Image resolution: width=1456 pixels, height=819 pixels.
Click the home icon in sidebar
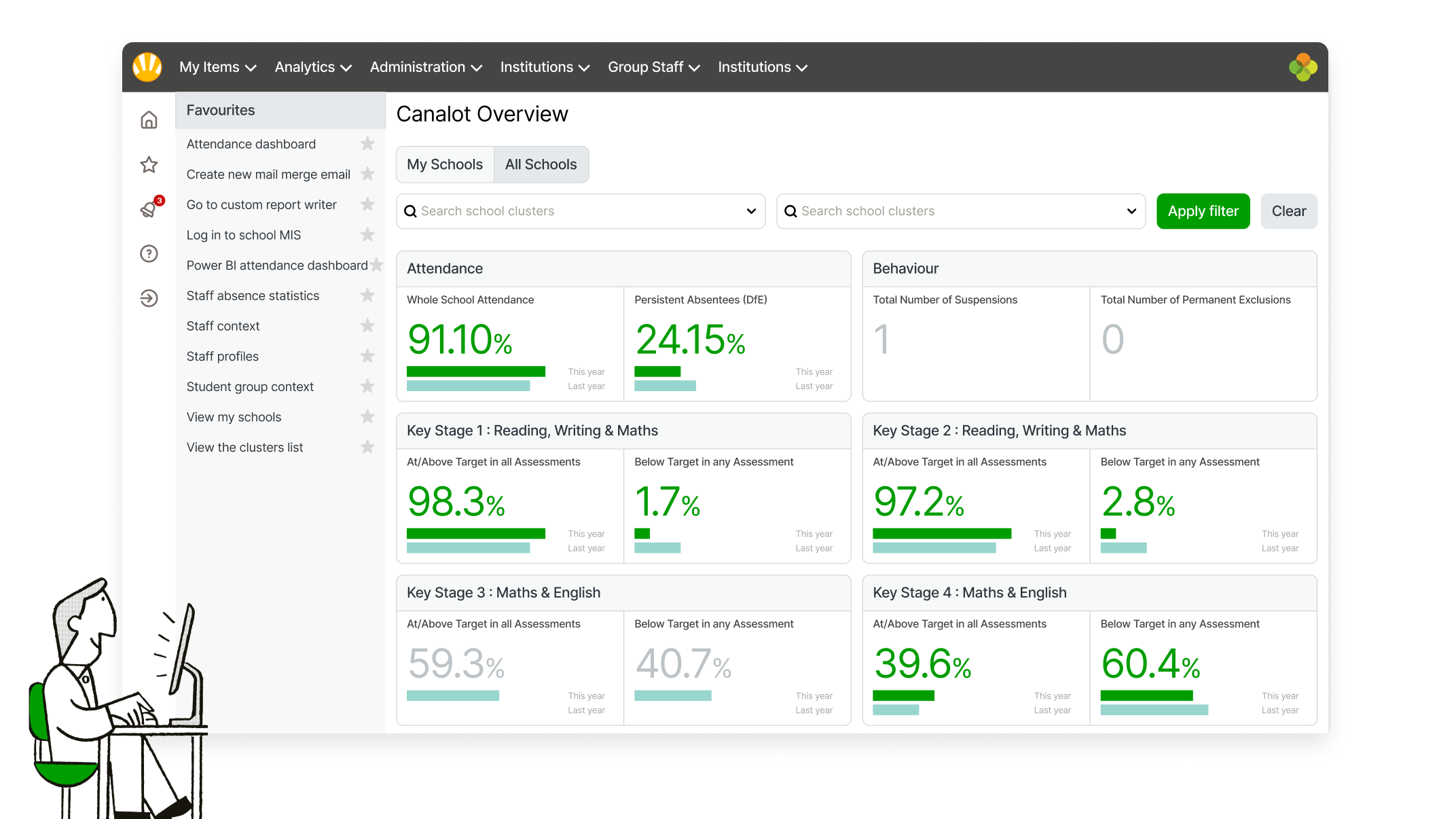(149, 120)
